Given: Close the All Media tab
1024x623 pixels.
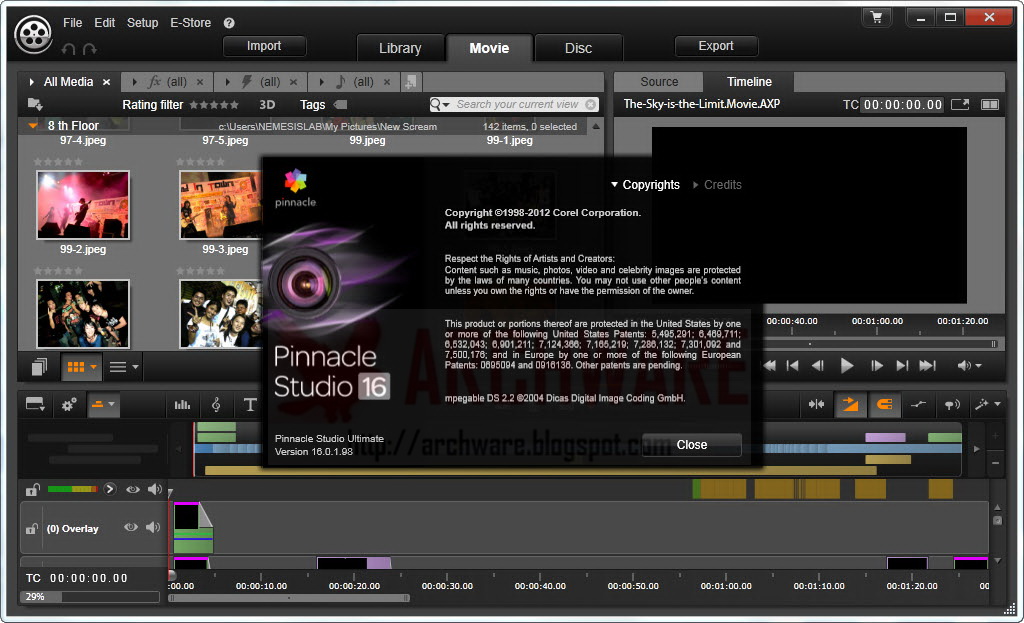Looking at the screenshot, I should pyautogui.click(x=106, y=82).
